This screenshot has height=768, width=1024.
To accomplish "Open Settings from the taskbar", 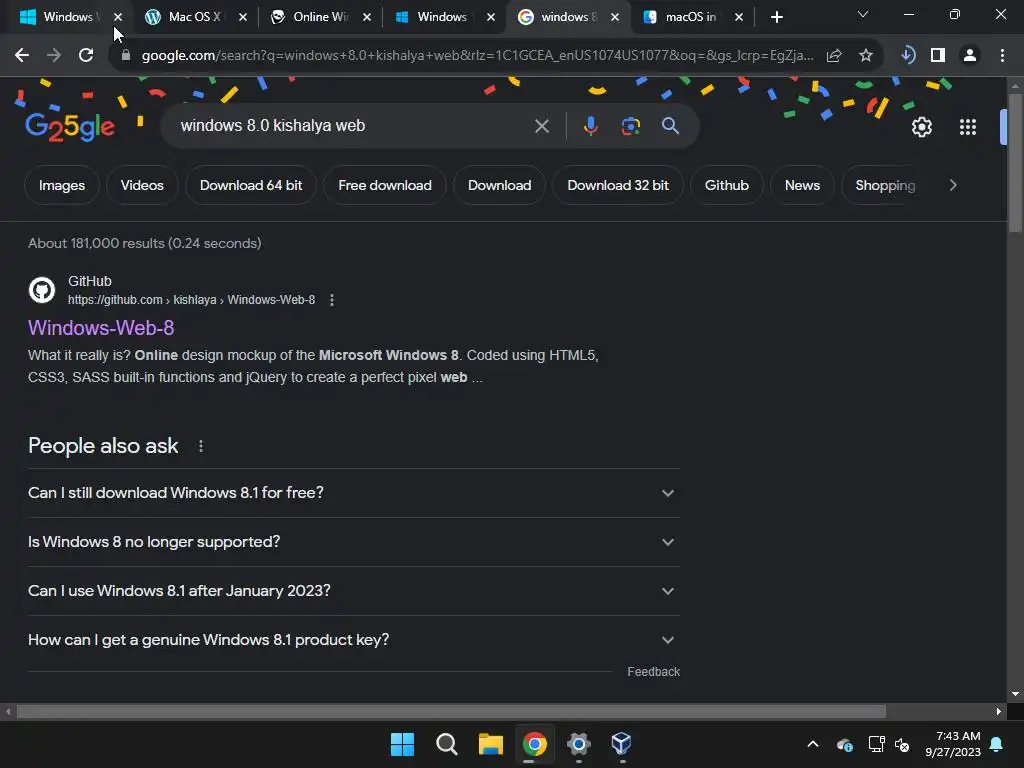I will click(x=579, y=744).
